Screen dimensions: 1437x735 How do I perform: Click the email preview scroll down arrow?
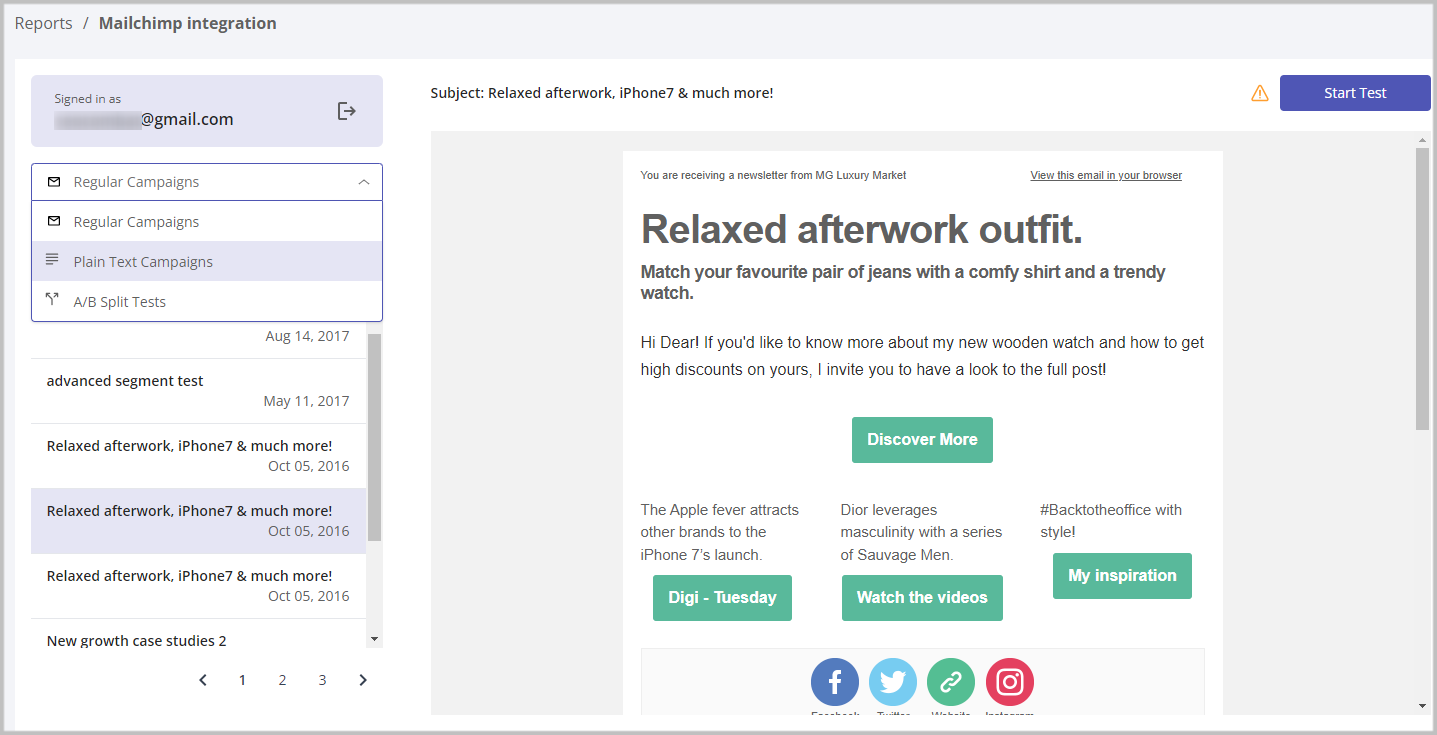point(1422,706)
